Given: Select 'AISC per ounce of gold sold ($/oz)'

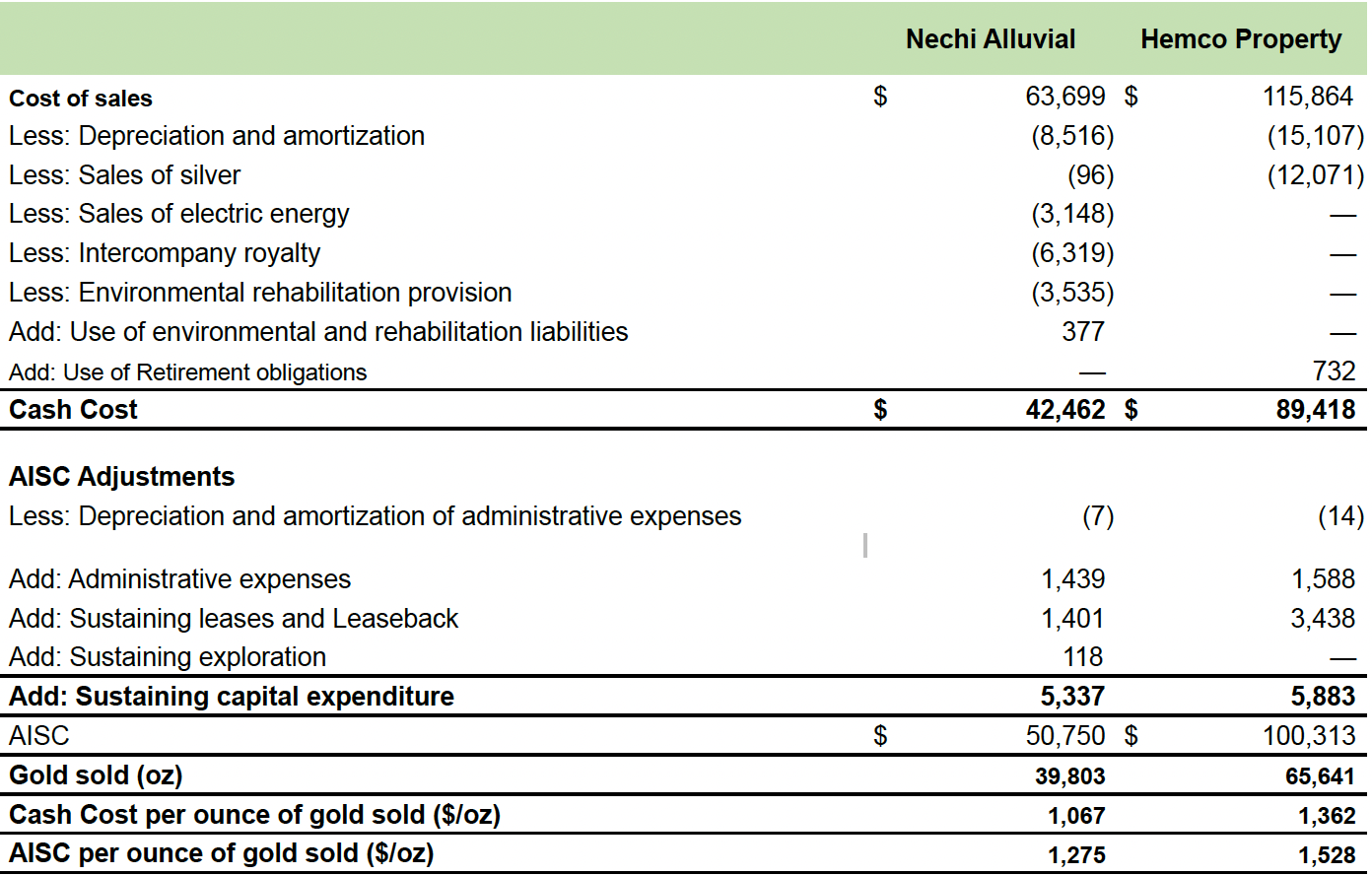Looking at the screenshot, I should [222, 853].
